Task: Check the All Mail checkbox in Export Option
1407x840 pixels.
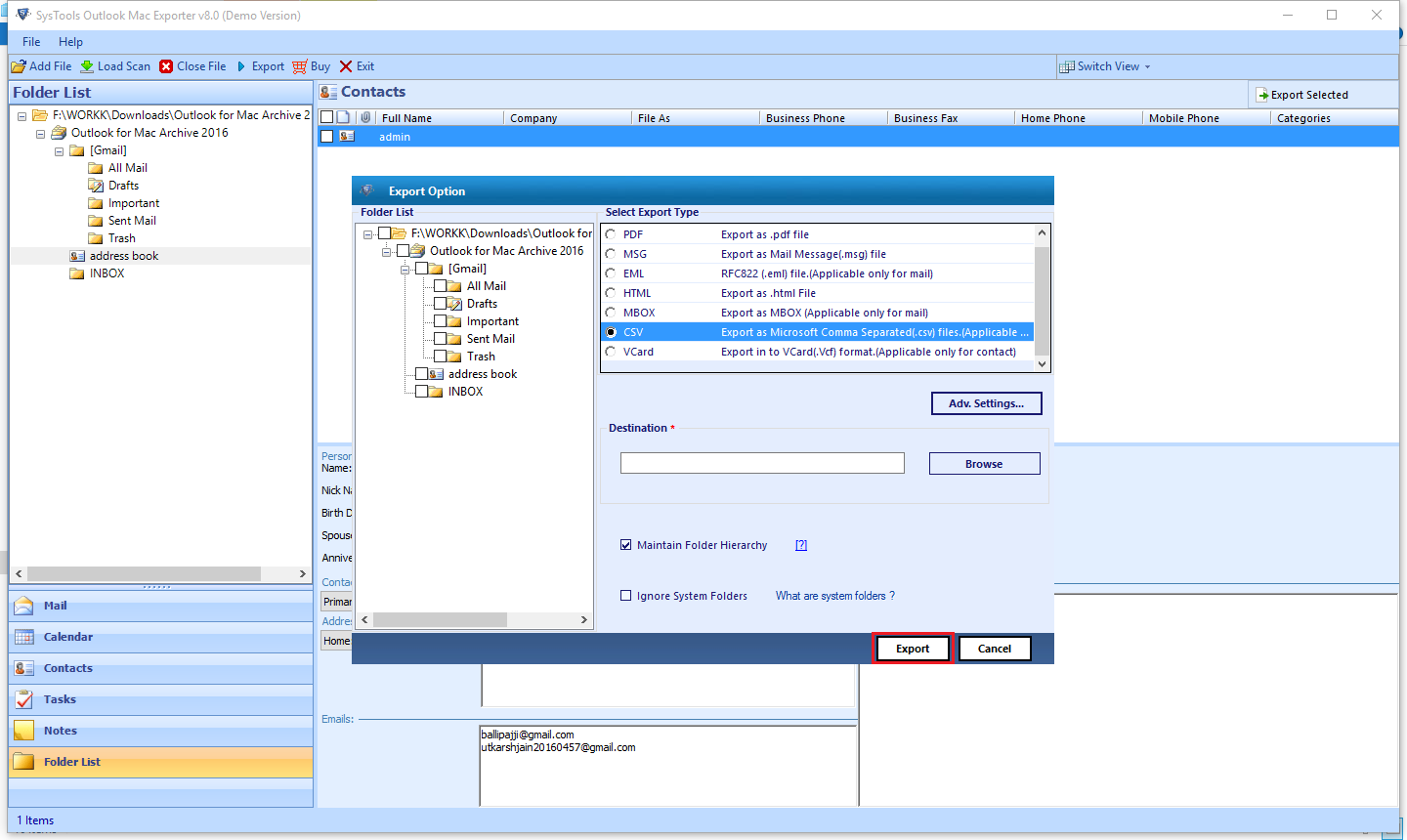Action: 441,286
